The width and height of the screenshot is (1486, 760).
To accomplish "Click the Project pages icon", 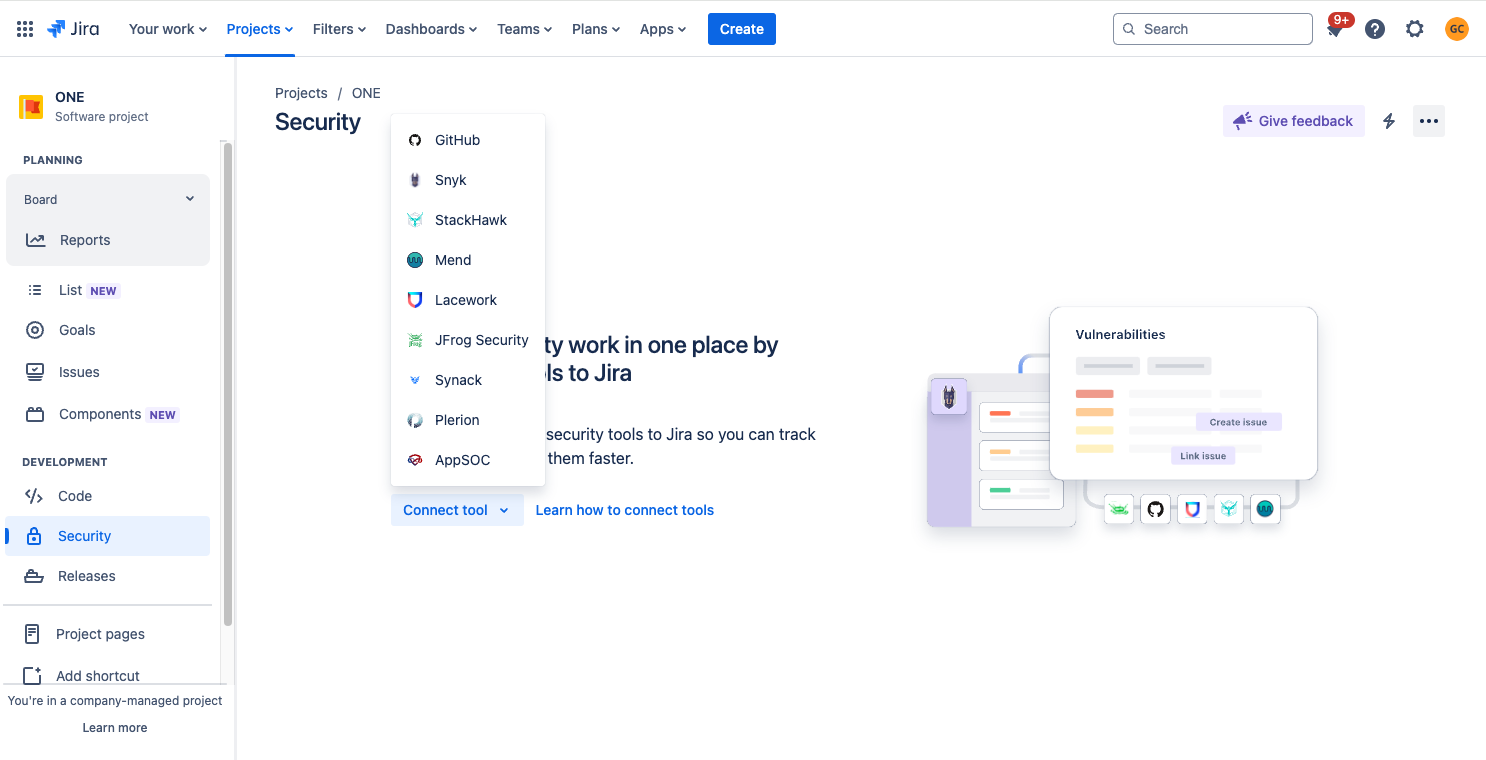I will 33,634.
